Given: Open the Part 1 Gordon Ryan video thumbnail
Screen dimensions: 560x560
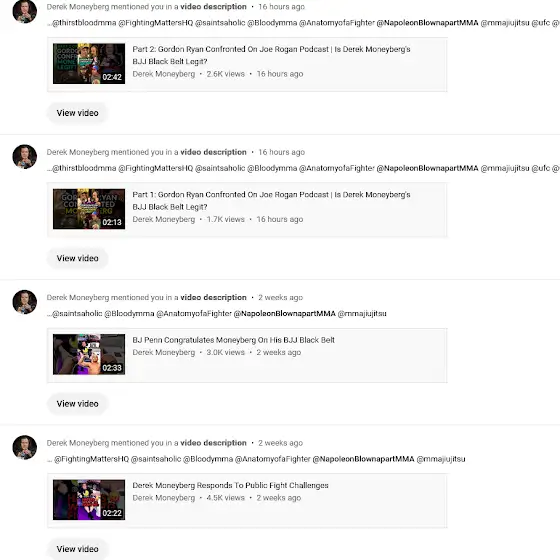Looking at the screenshot, I should (89, 209).
